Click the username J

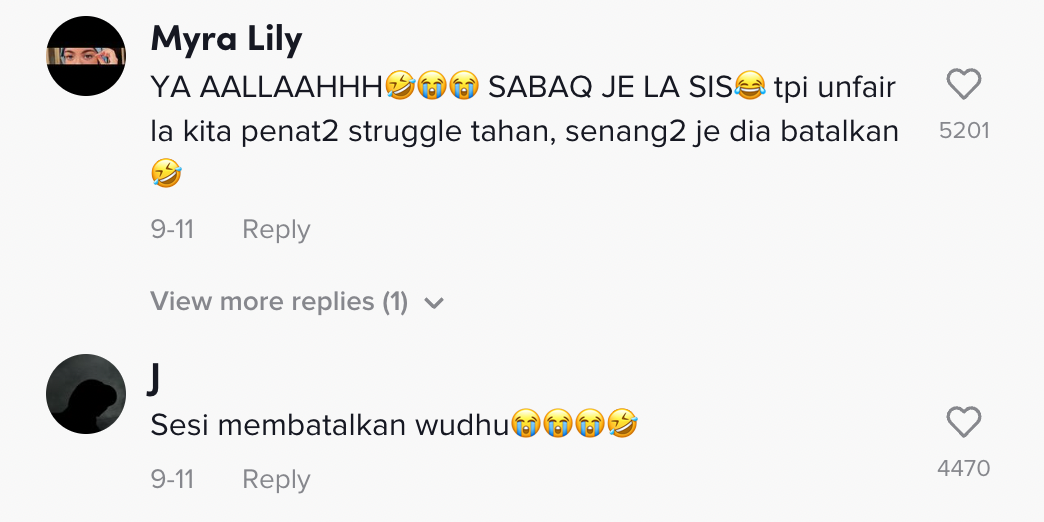pos(155,378)
